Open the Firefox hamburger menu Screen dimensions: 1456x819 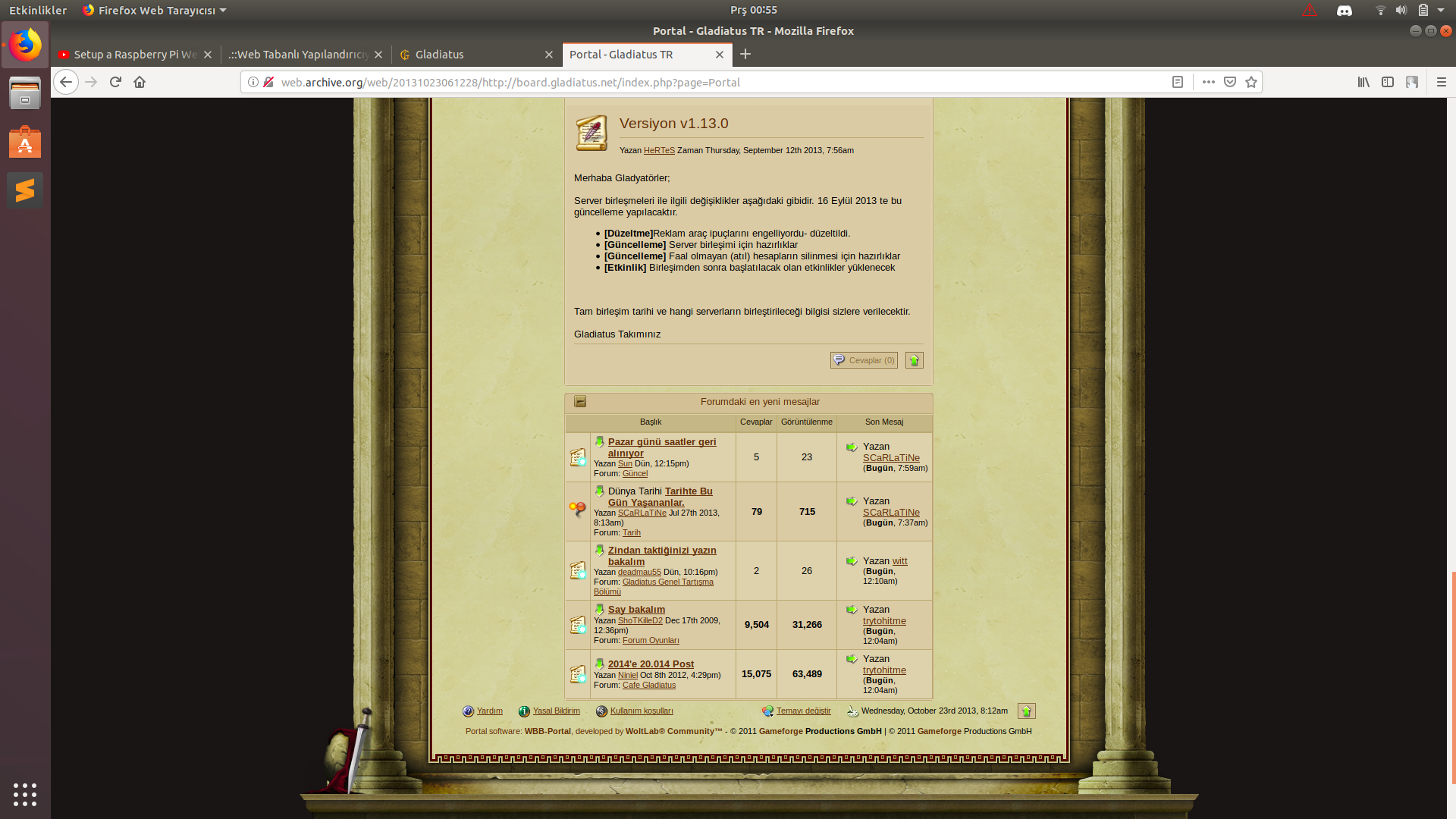click(1442, 82)
